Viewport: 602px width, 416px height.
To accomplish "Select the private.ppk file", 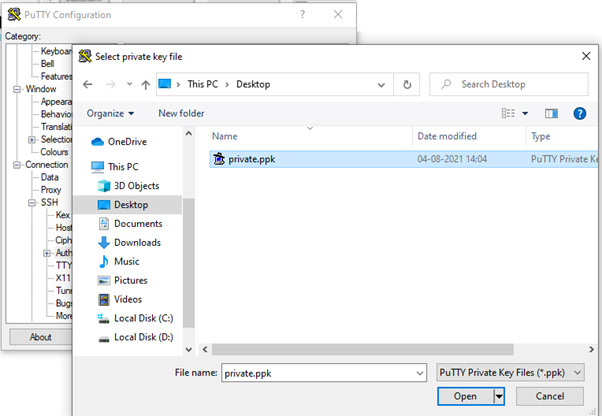I will tap(404, 159).
